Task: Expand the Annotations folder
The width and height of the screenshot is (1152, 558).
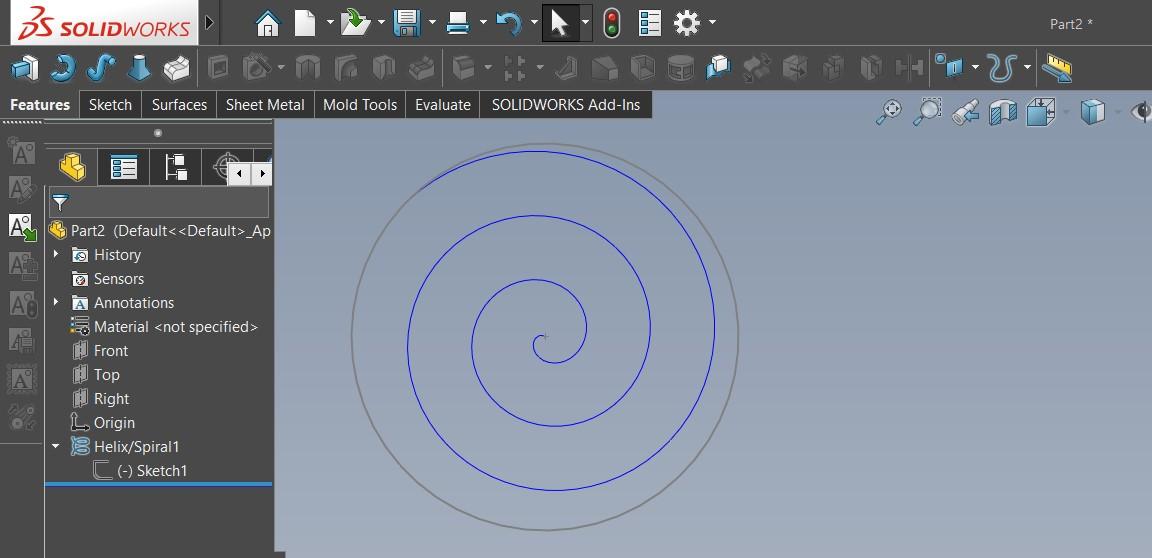Action: [56, 302]
